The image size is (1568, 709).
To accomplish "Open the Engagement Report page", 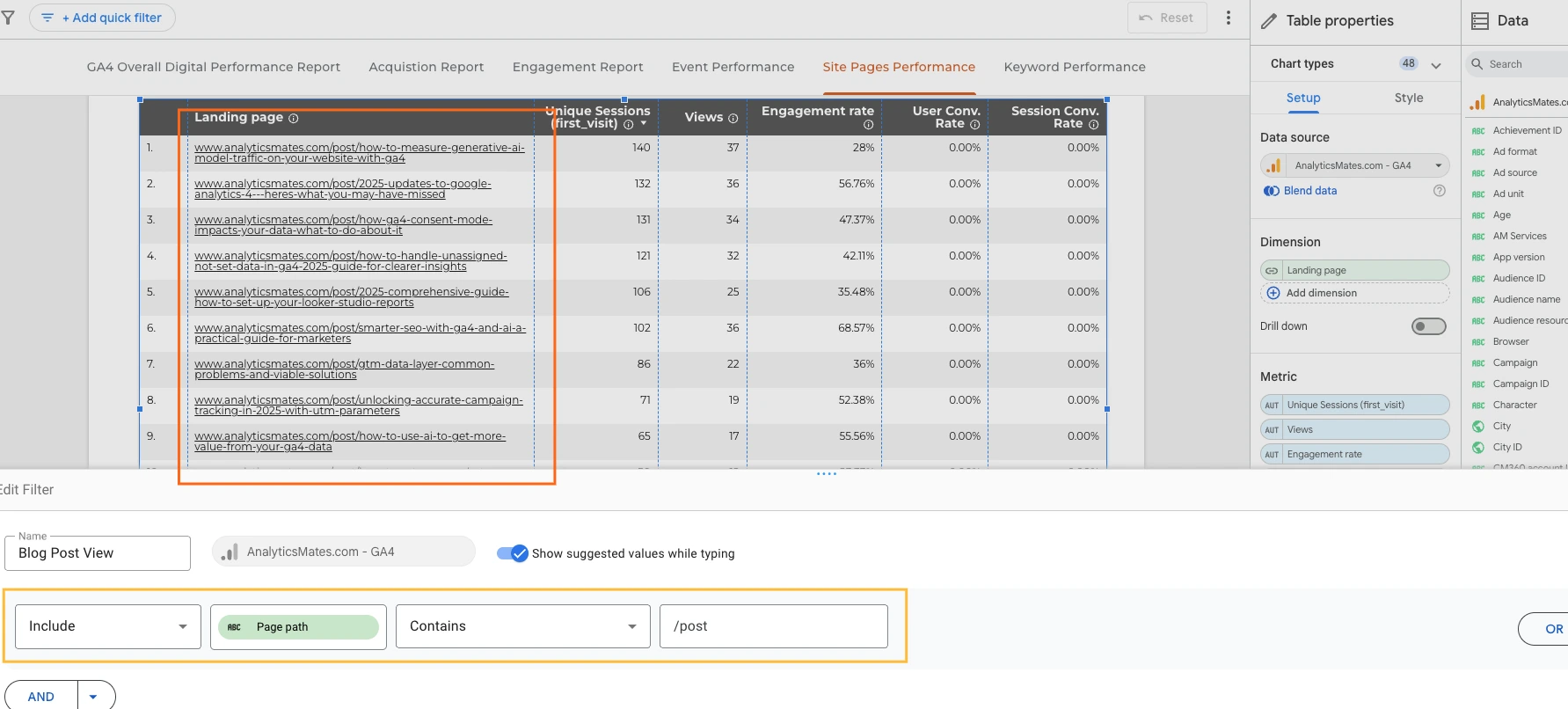I will [x=578, y=67].
